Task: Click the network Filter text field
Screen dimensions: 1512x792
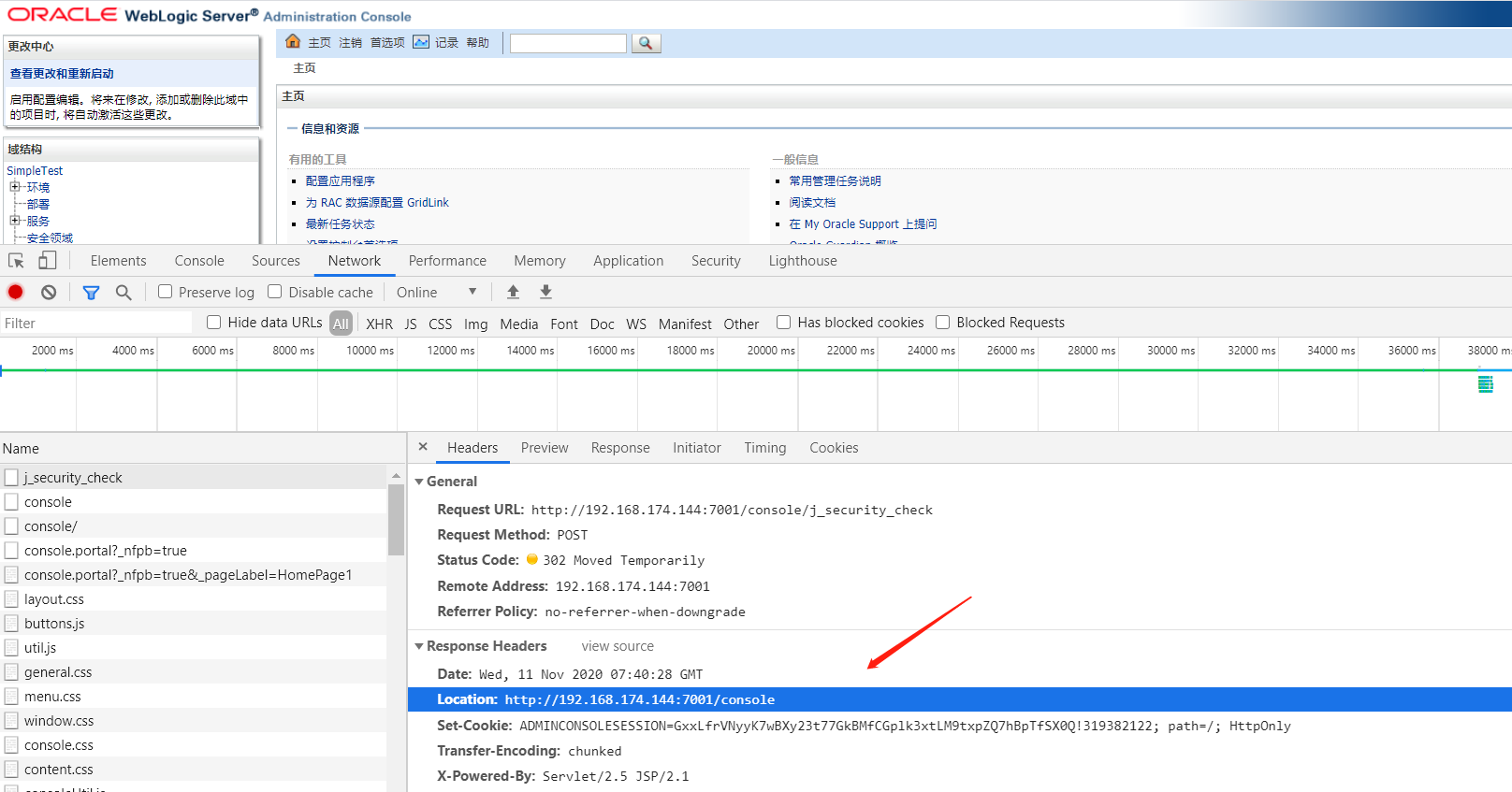Action: click(96, 323)
